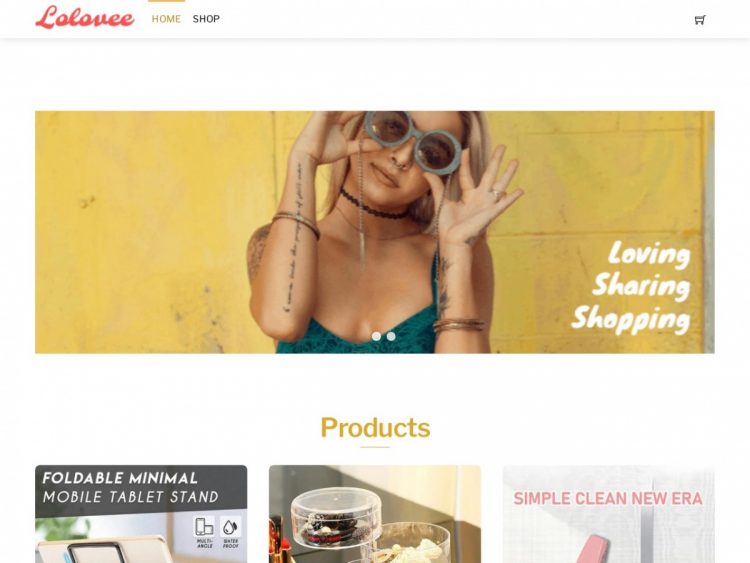This screenshot has width=750, height=563.
Task: Click the Mobile Tablet Stand subtitle text
Action: click(131, 497)
